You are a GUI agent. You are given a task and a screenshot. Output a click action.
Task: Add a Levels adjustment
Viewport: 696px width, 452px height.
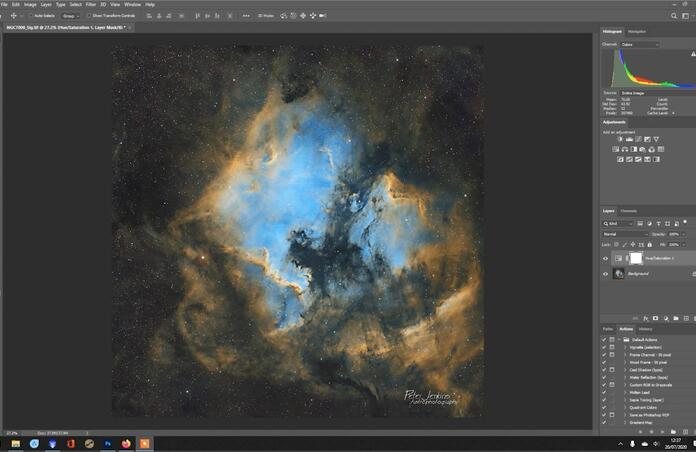click(629, 139)
